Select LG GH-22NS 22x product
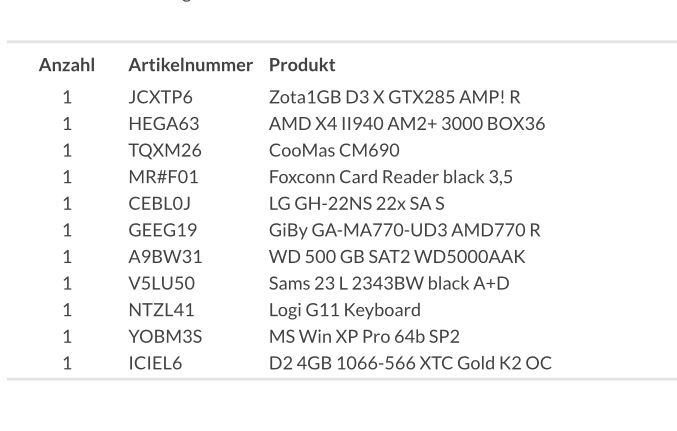The width and height of the screenshot is (677, 431). pos(357,203)
